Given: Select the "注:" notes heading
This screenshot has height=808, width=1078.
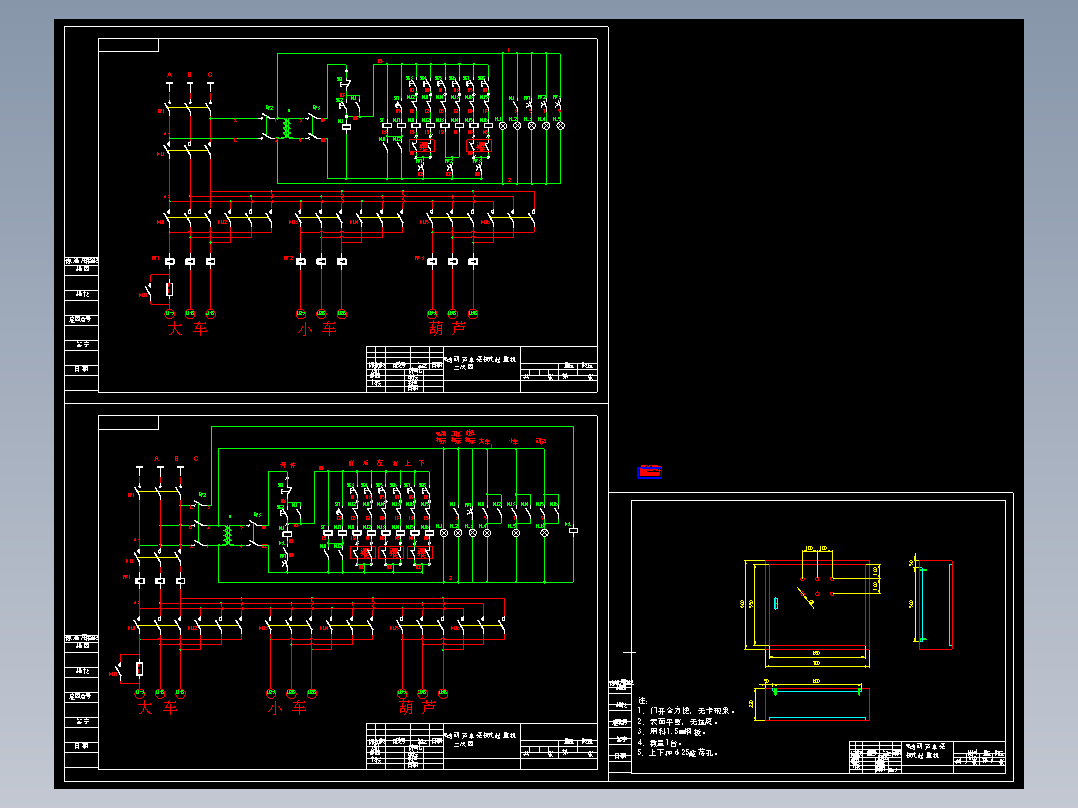Looking at the screenshot, I should 643,701.
